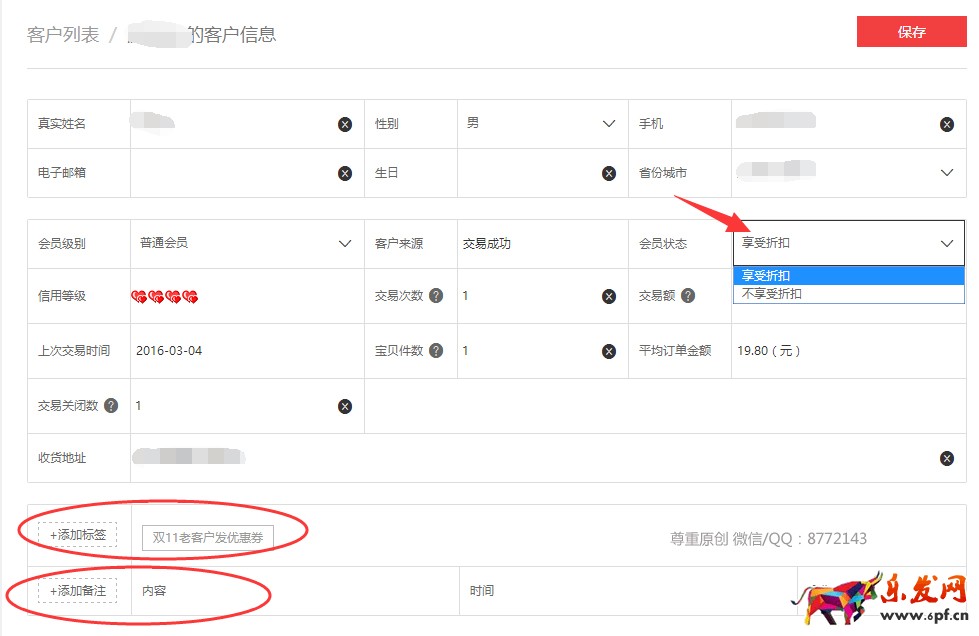Click the +添加标签 button
Screen dimensions: 979x636
(78, 535)
